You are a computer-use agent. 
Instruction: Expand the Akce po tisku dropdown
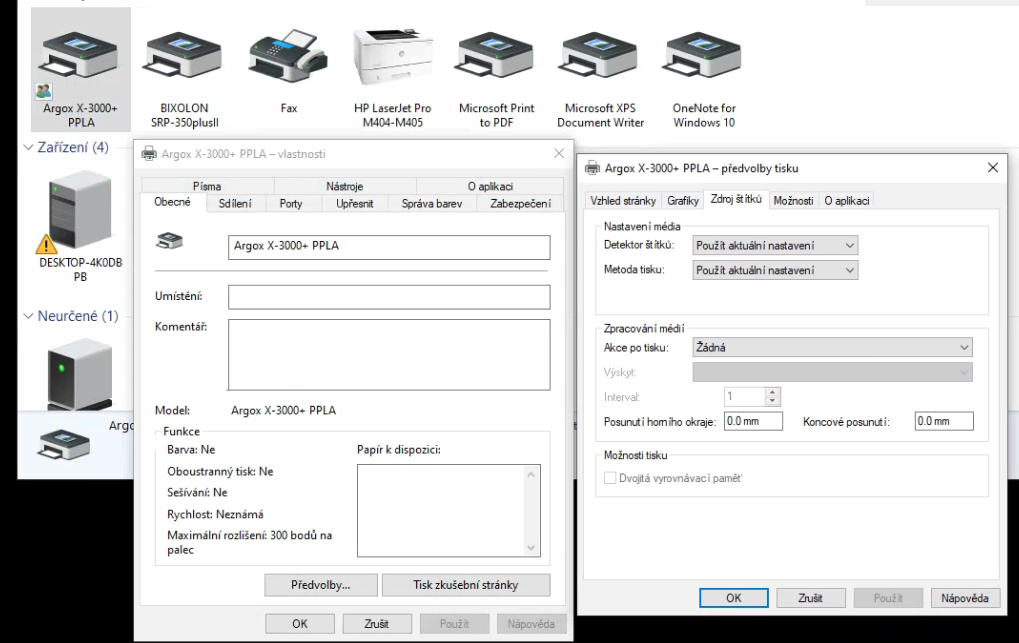(832, 347)
